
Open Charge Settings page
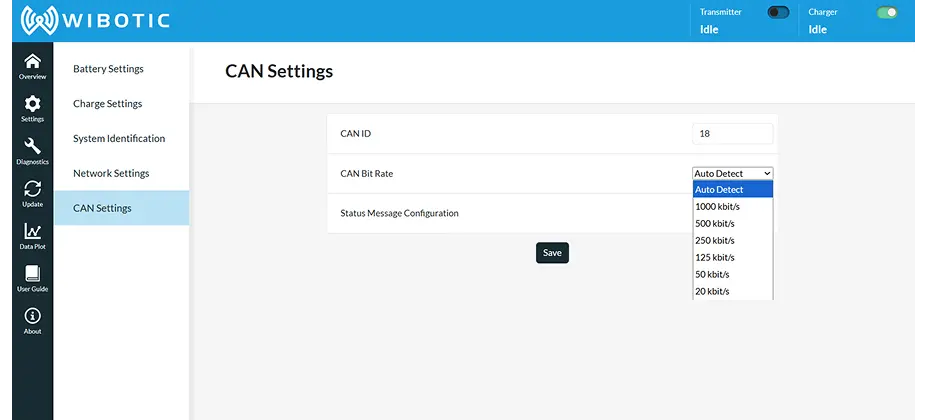click(107, 104)
